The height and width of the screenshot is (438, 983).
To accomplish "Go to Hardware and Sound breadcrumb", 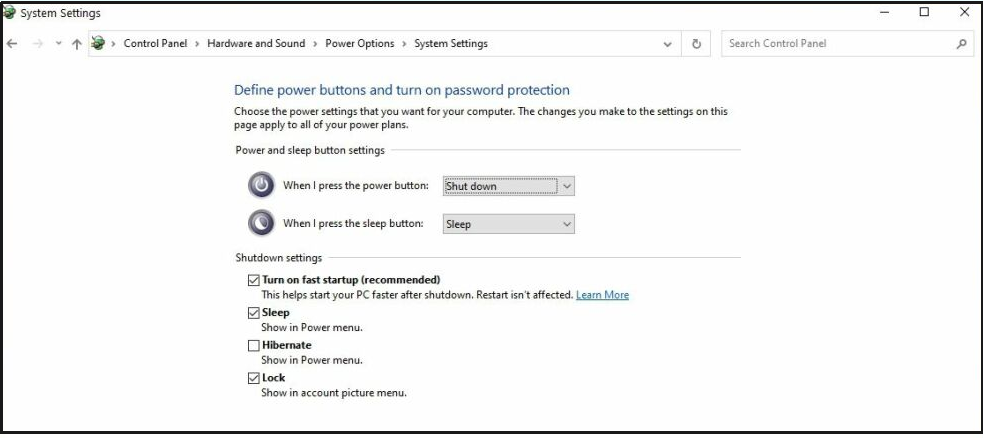I will pos(256,44).
